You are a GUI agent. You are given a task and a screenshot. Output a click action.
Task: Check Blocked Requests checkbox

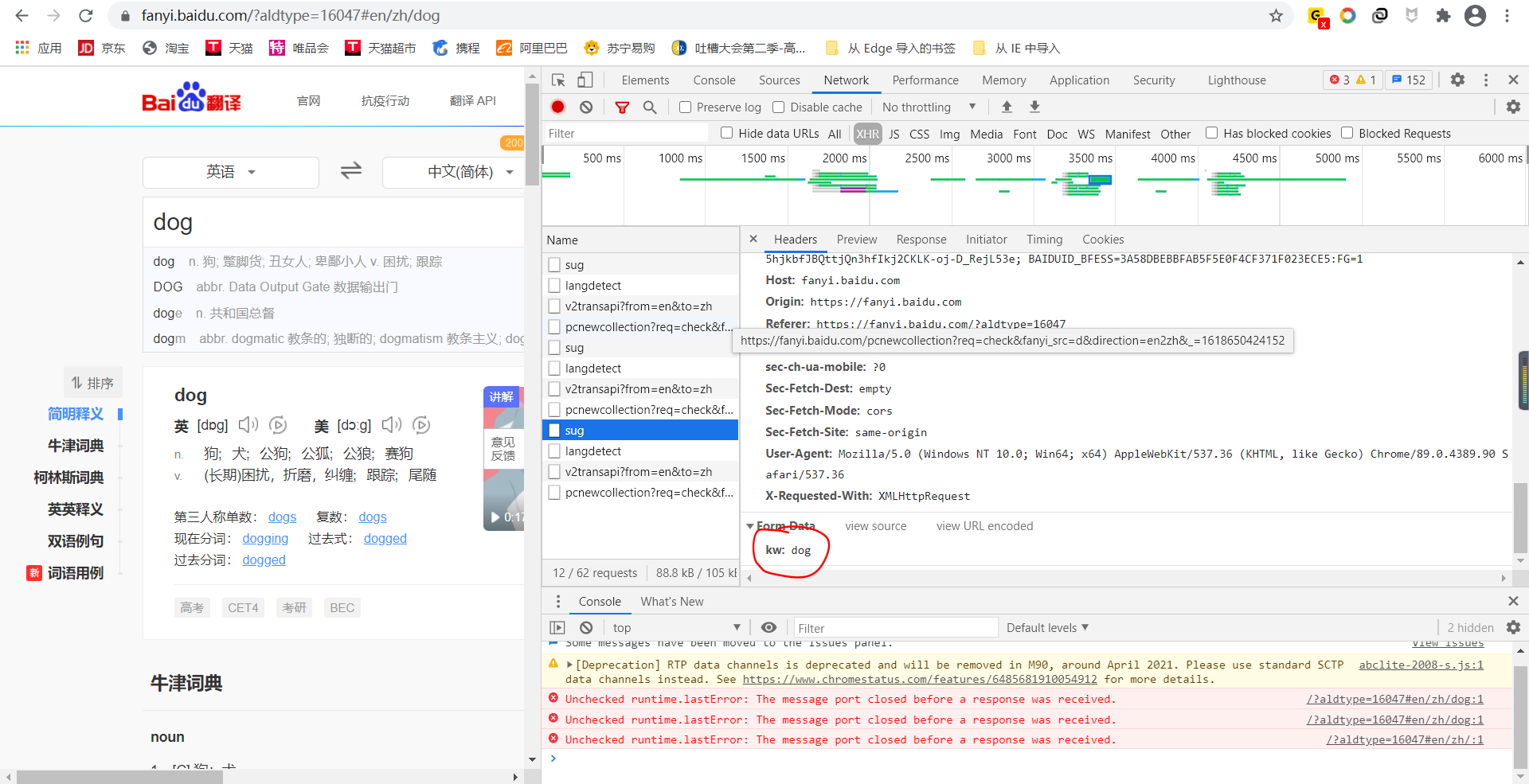point(1347,133)
